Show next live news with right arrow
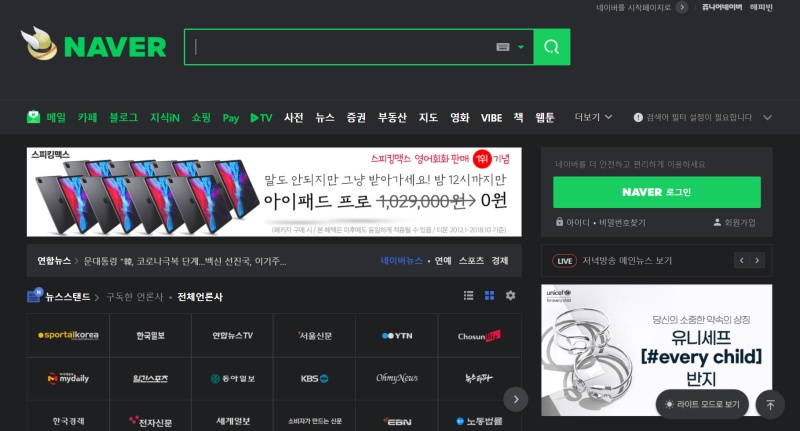The image size is (800, 431). coord(757,261)
